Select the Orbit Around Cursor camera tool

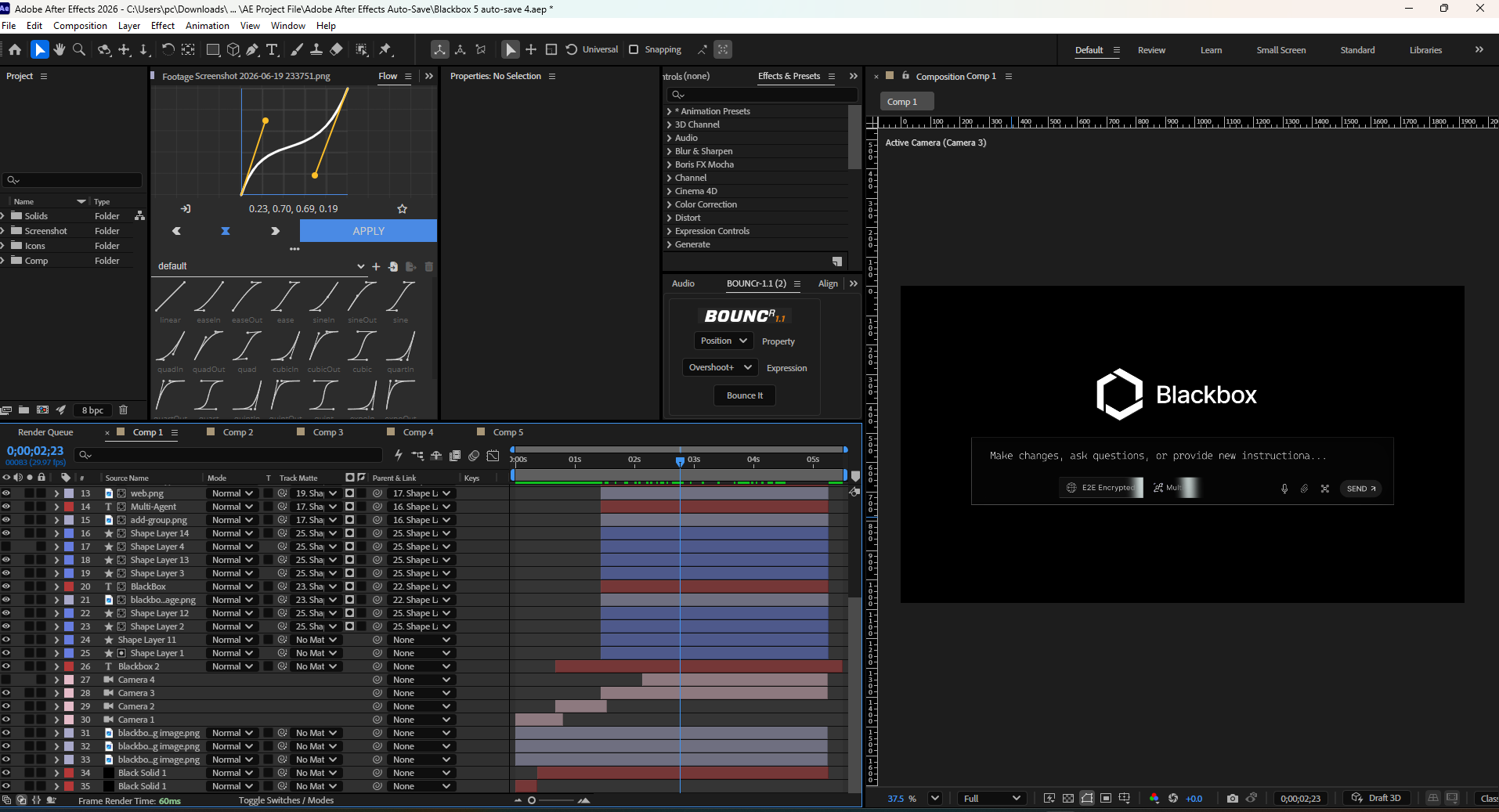click(104, 49)
